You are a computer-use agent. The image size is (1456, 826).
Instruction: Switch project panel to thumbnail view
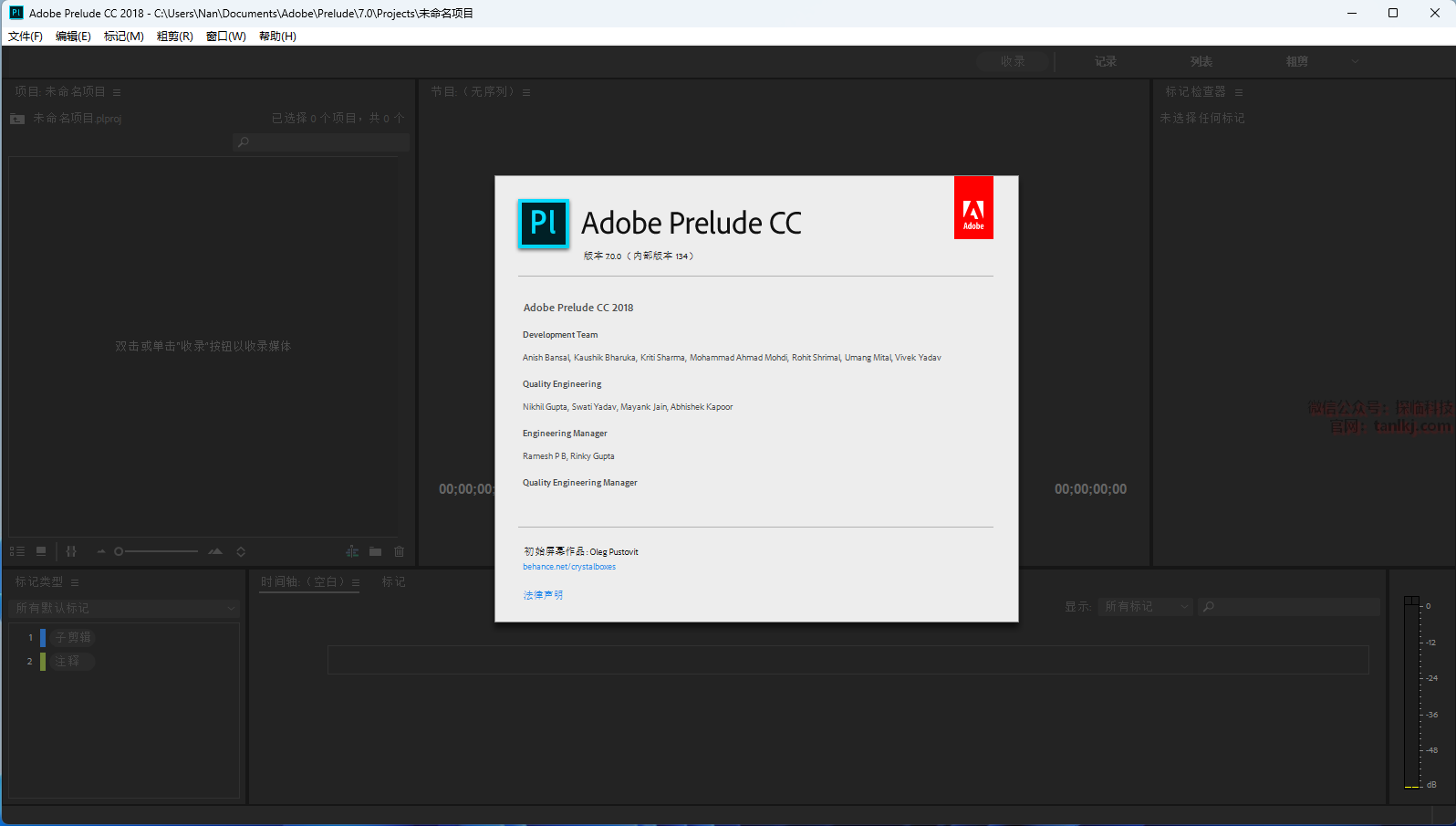(x=41, y=551)
